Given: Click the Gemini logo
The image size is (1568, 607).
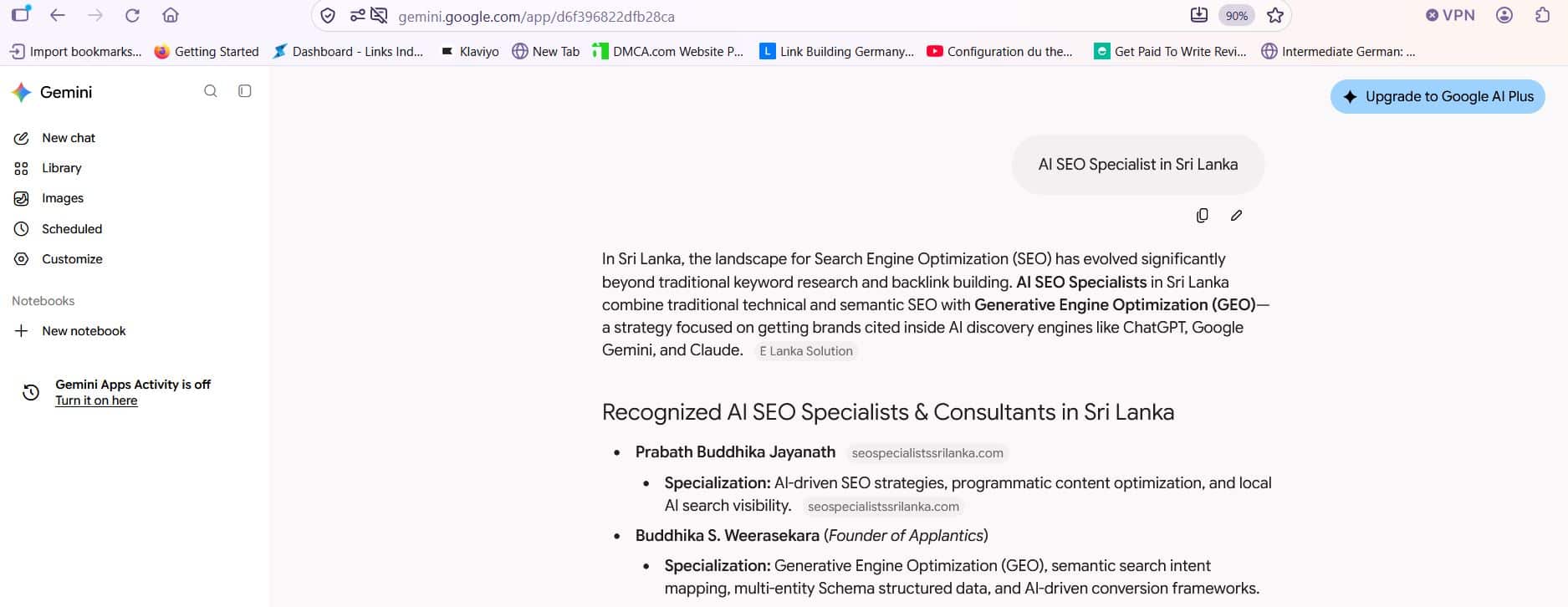Looking at the screenshot, I should (52, 92).
